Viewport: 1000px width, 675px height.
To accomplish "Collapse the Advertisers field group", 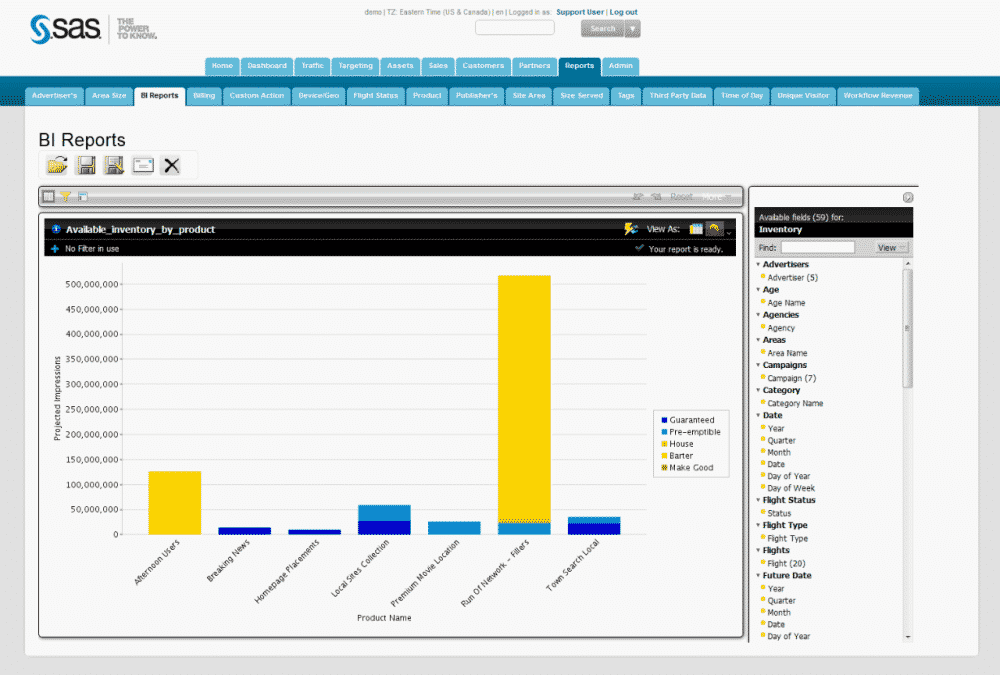I will point(758,265).
